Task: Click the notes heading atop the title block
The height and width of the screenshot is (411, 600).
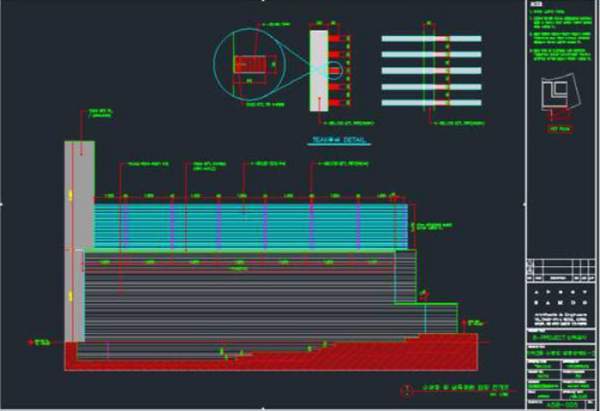Action: point(536,4)
